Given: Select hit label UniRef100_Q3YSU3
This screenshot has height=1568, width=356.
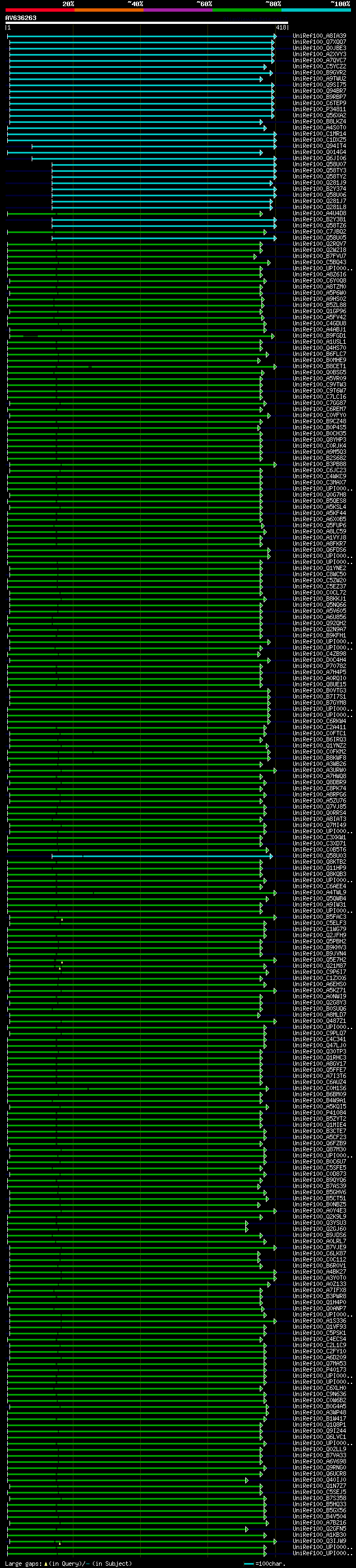Looking at the screenshot, I should click(319, 1223).
